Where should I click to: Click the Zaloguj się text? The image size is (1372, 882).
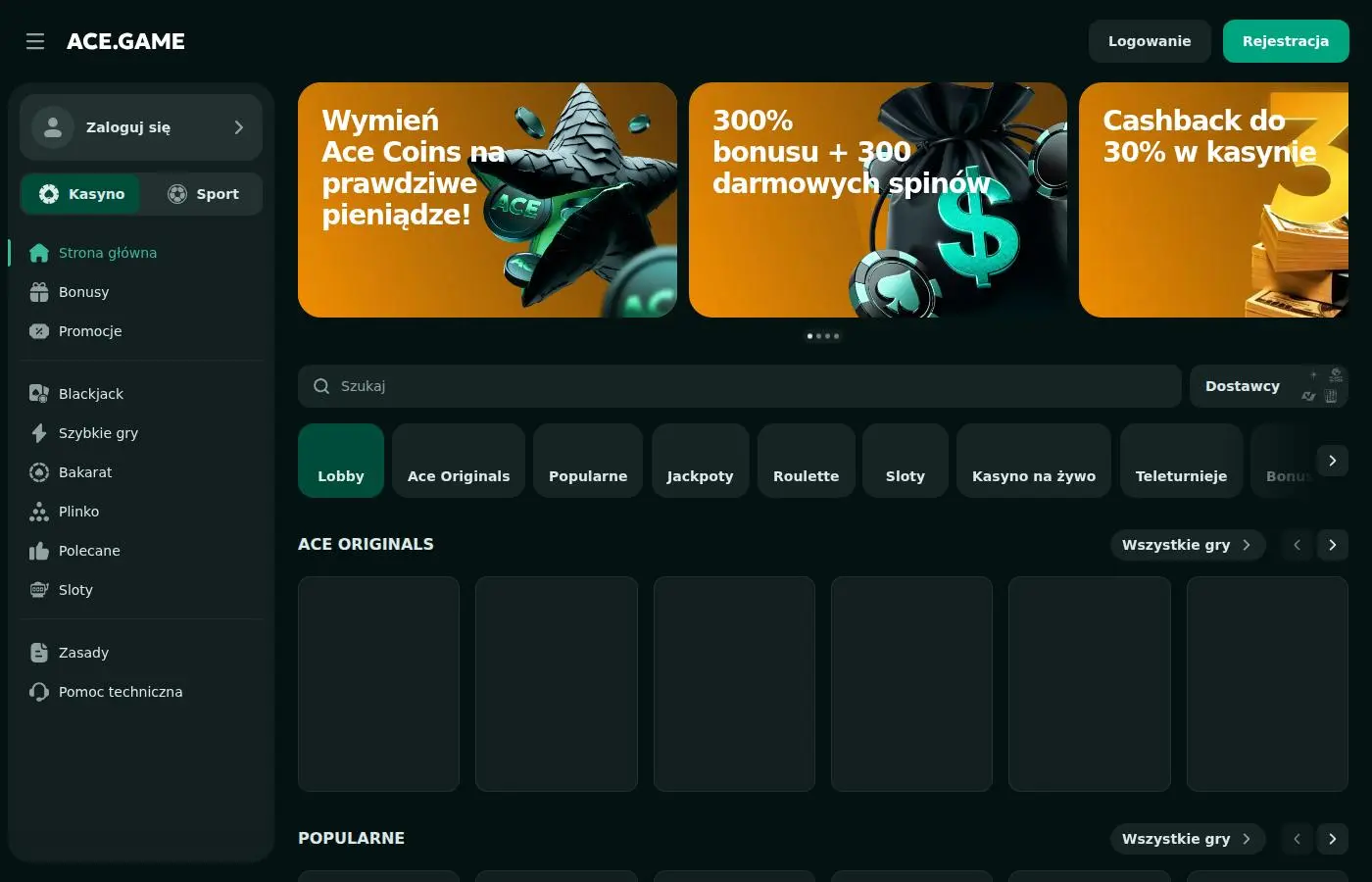click(128, 127)
